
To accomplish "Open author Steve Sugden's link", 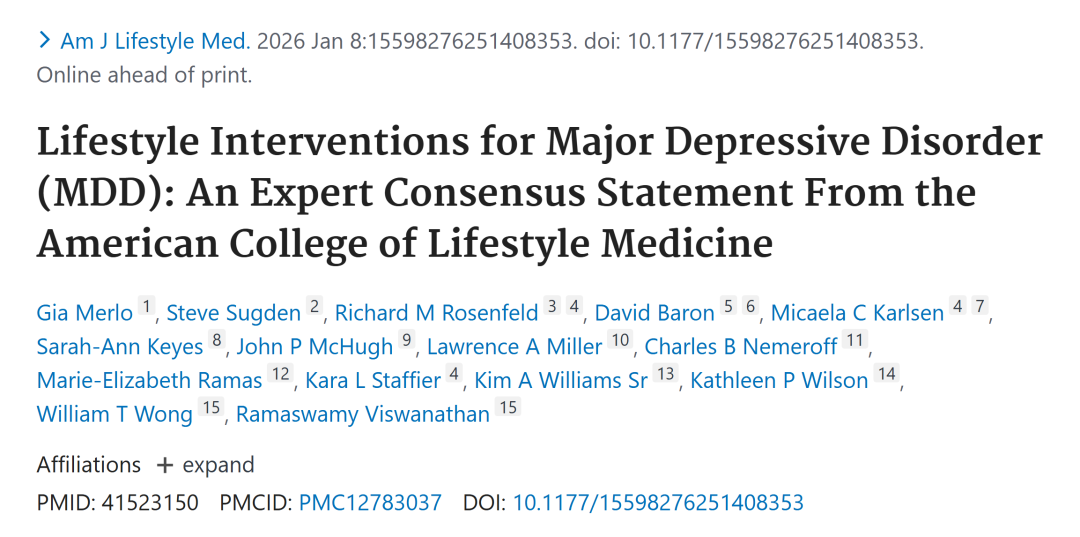I will pyautogui.click(x=233, y=313).
